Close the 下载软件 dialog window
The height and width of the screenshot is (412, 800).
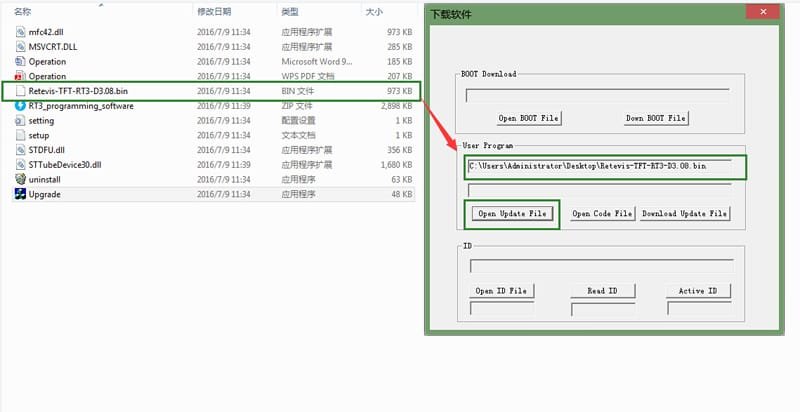(763, 11)
